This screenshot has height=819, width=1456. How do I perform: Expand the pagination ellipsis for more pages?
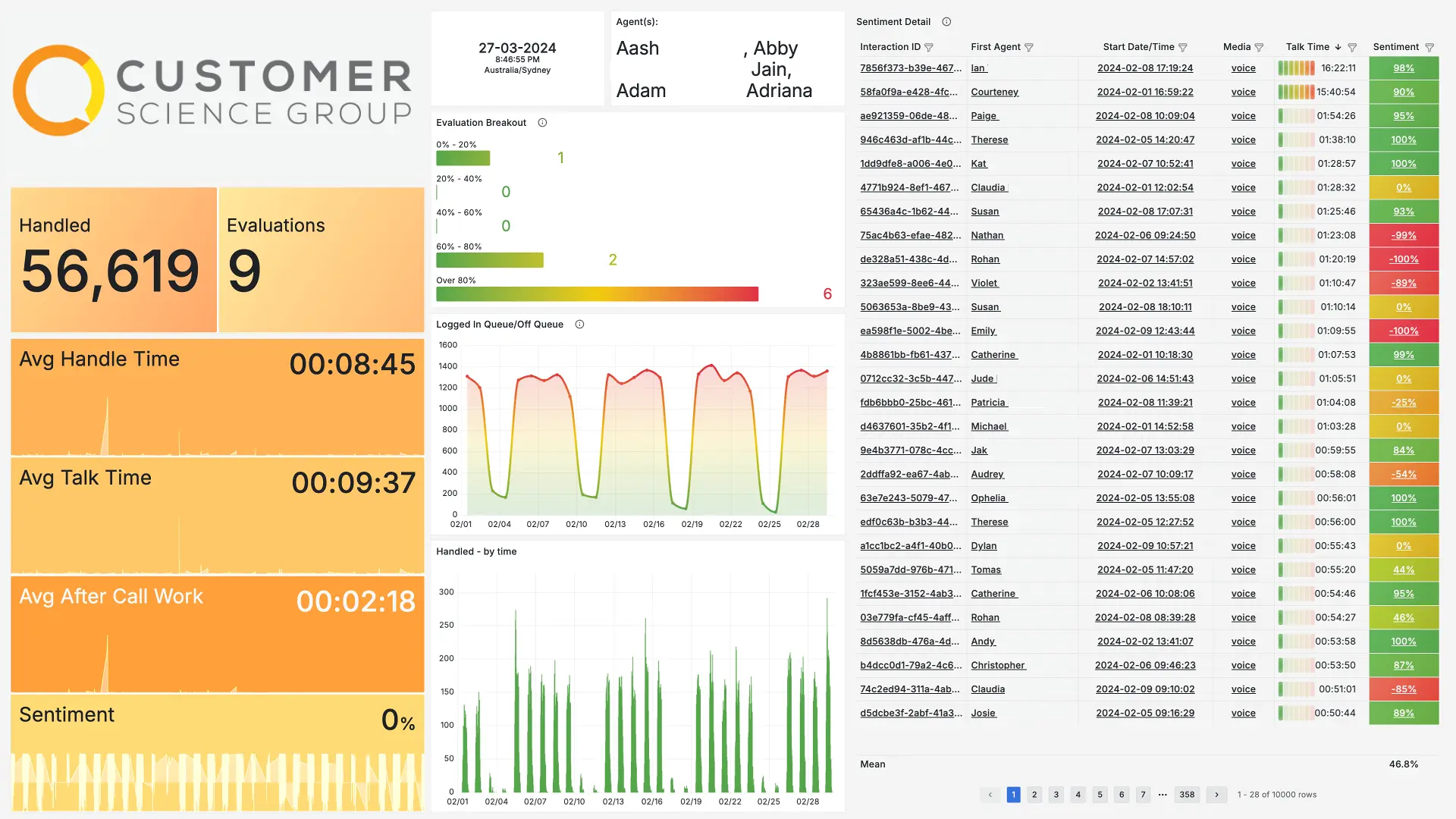(x=1163, y=795)
